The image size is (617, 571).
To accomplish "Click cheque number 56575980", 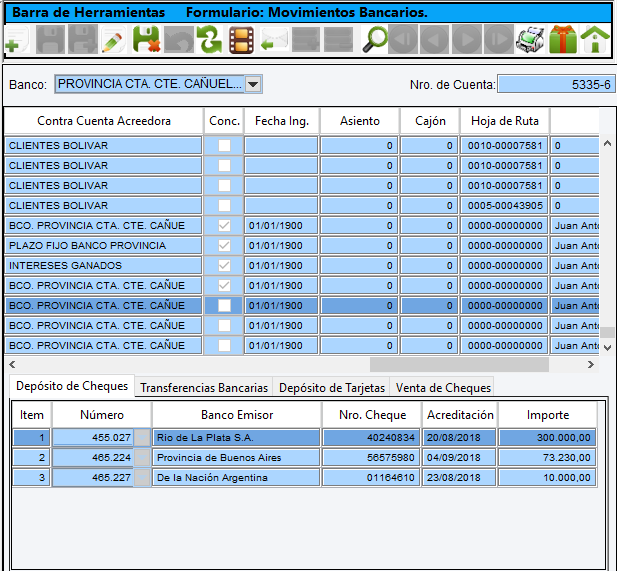I will point(371,457).
